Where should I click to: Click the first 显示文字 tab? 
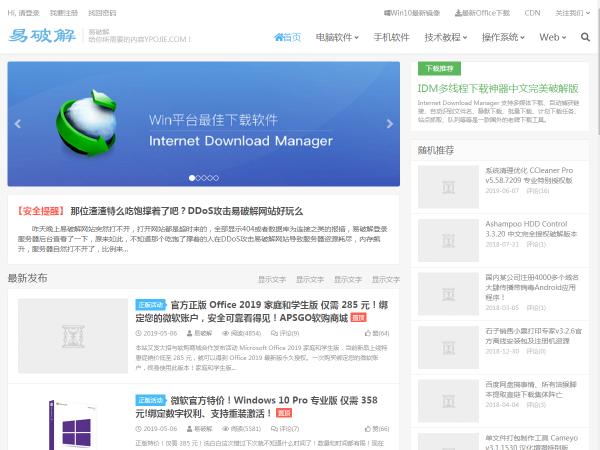click(272, 280)
